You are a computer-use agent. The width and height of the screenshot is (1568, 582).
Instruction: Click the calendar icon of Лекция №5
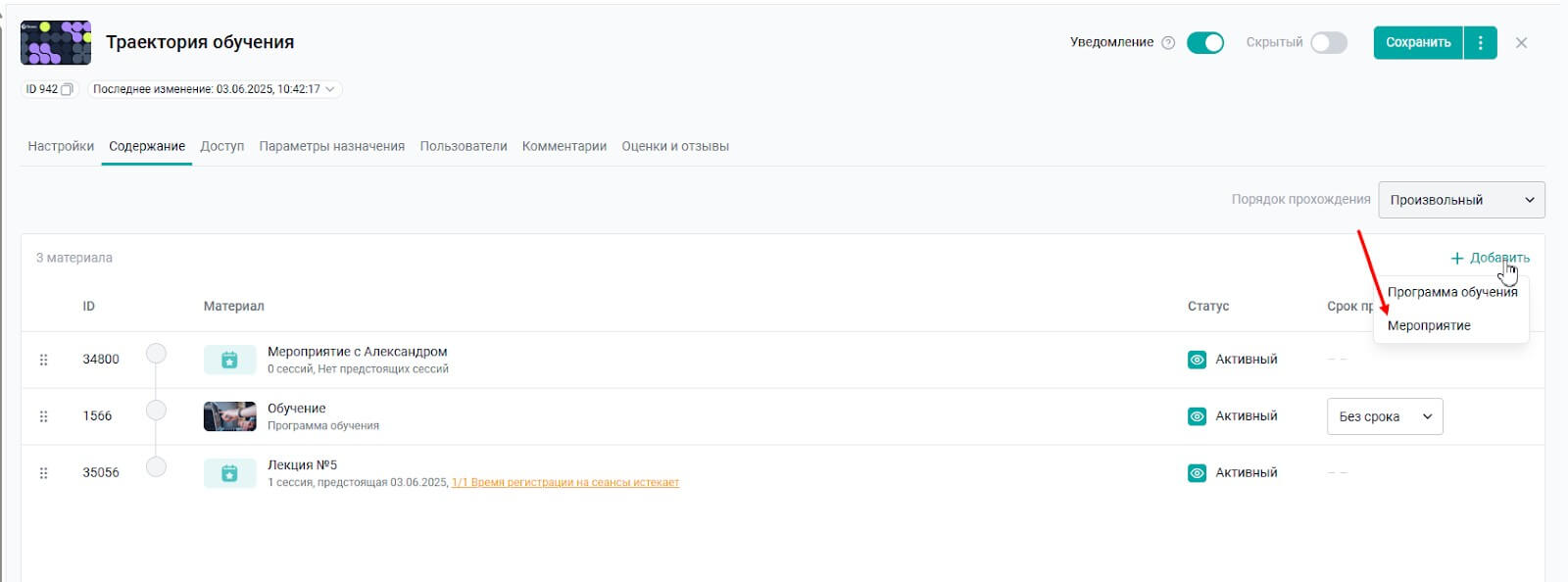tap(229, 473)
